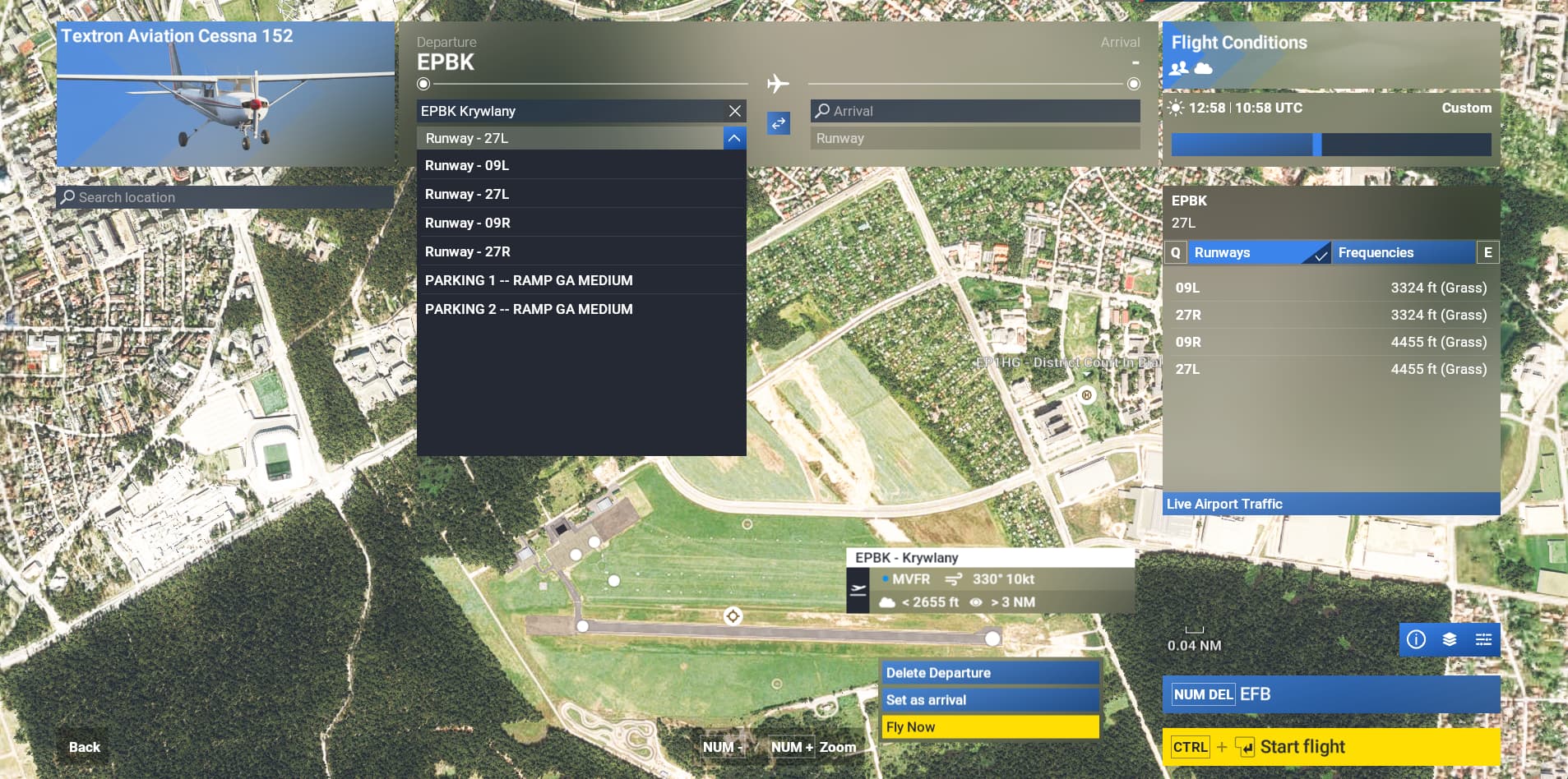Open the map info icon
1568x779 pixels.
pos(1416,639)
